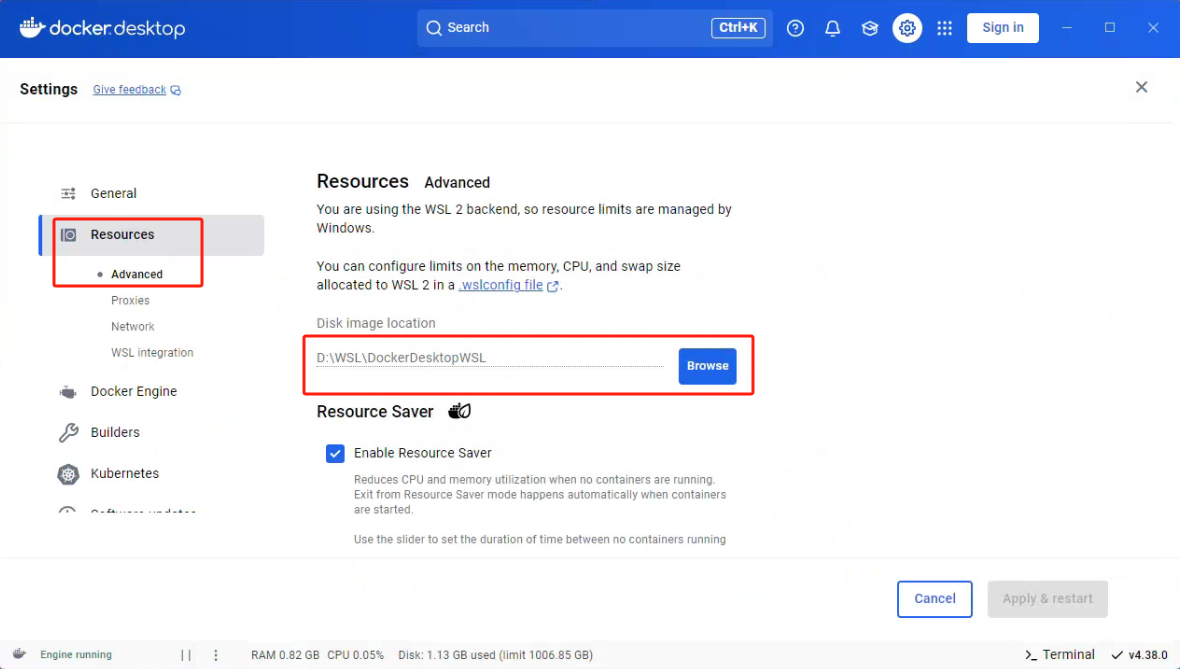
Task: Pause the engine using the pause icon
Action: point(186,655)
